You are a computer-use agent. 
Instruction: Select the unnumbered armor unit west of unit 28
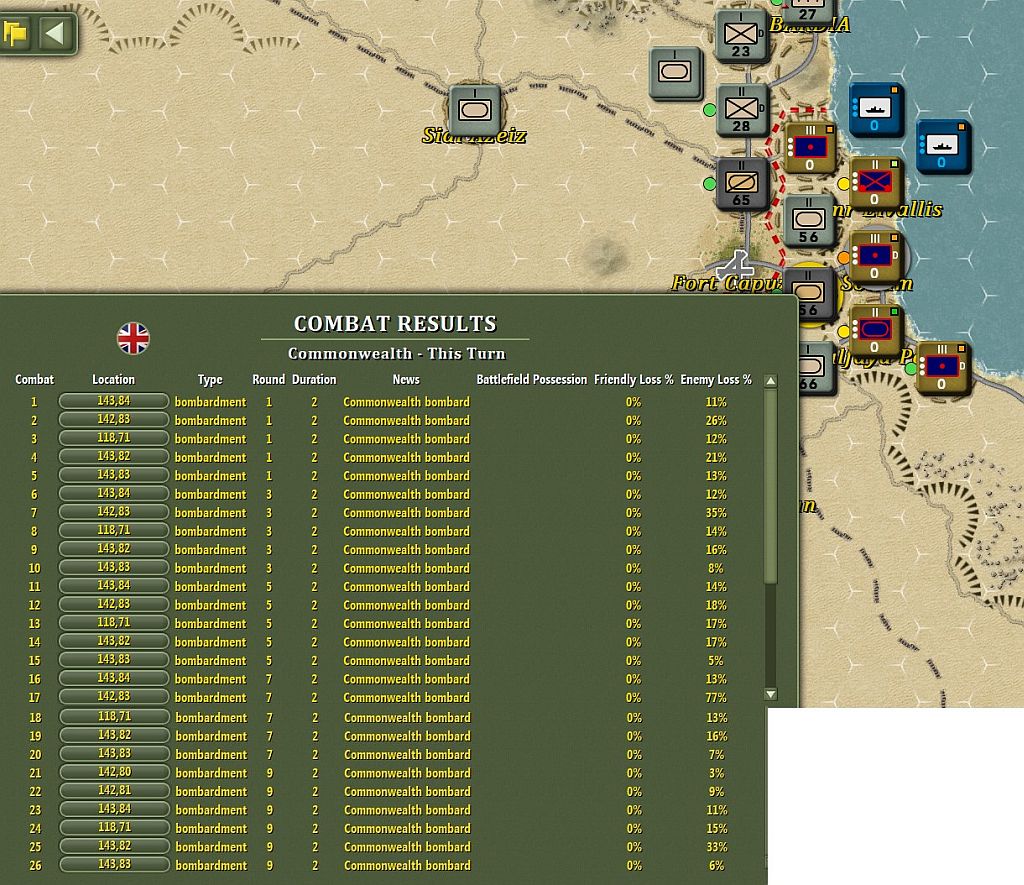point(675,72)
